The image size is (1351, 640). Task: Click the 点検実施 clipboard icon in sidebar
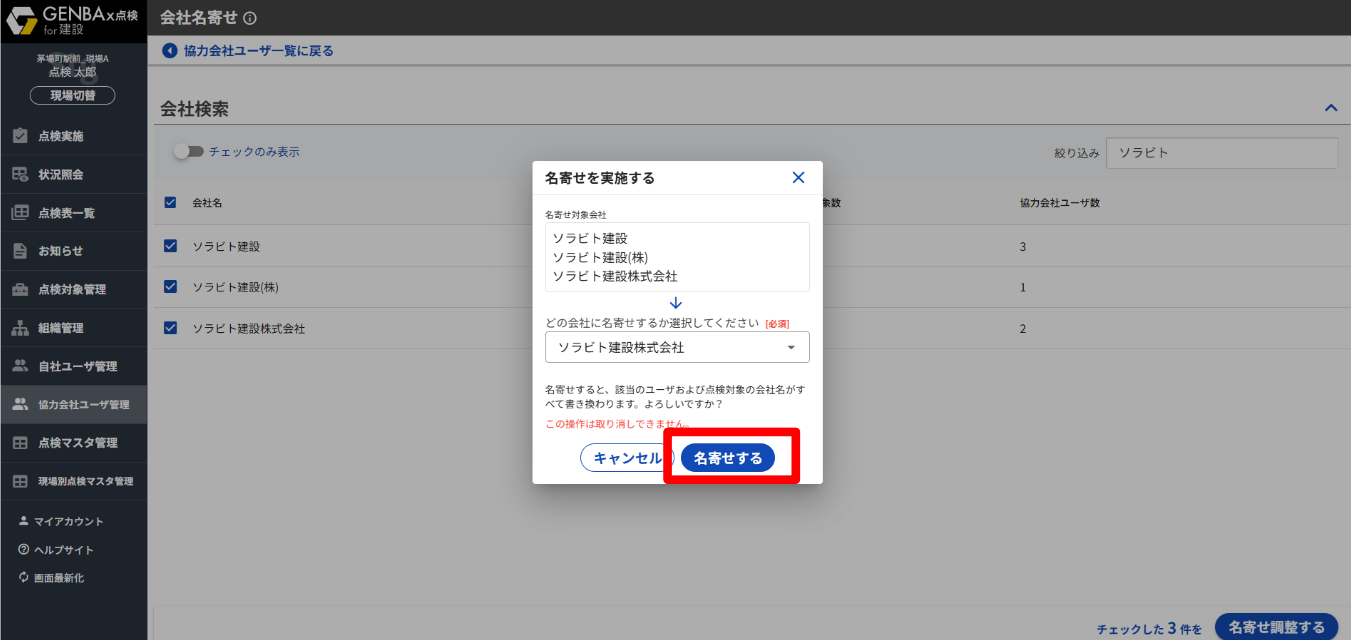[20, 136]
